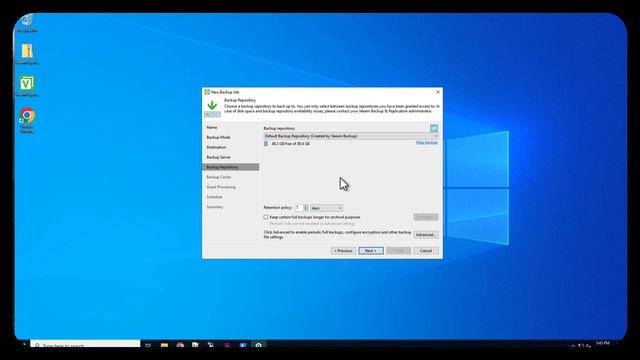
Task: Open Chrome from the taskbar
Action: [x=180, y=345]
